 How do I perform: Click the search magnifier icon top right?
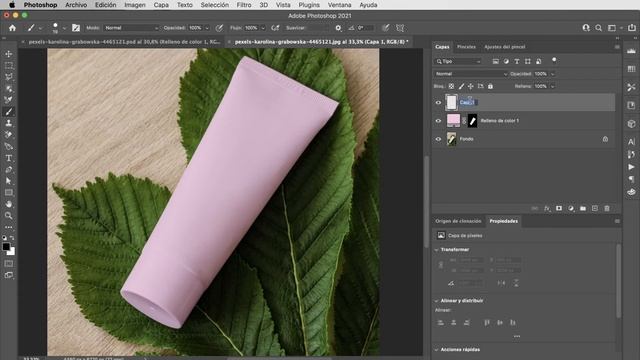[x=598, y=28]
